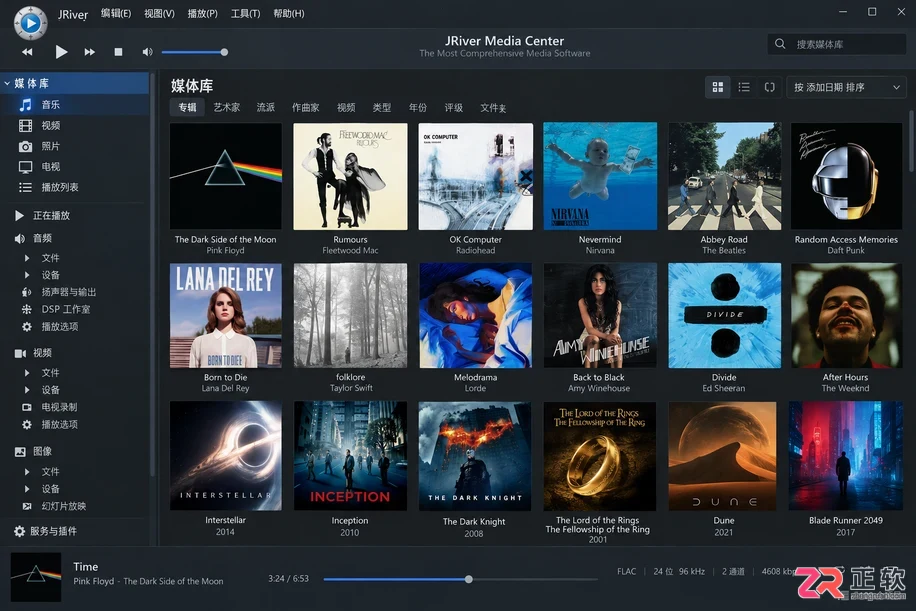Open 服务与插件 gear in the sidebar

(x=19, y=532)
